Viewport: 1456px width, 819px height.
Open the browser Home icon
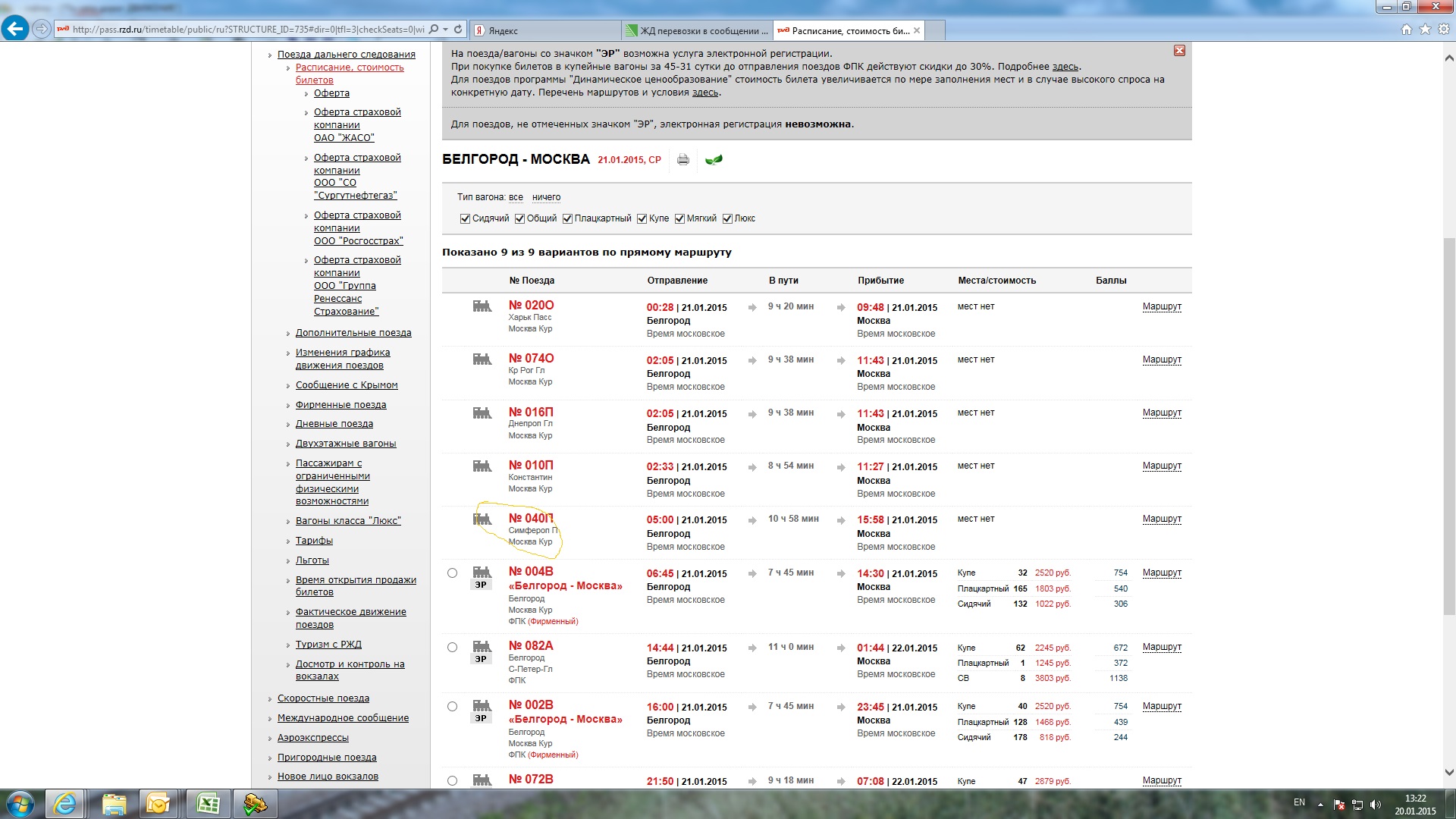pos(1406,30)
